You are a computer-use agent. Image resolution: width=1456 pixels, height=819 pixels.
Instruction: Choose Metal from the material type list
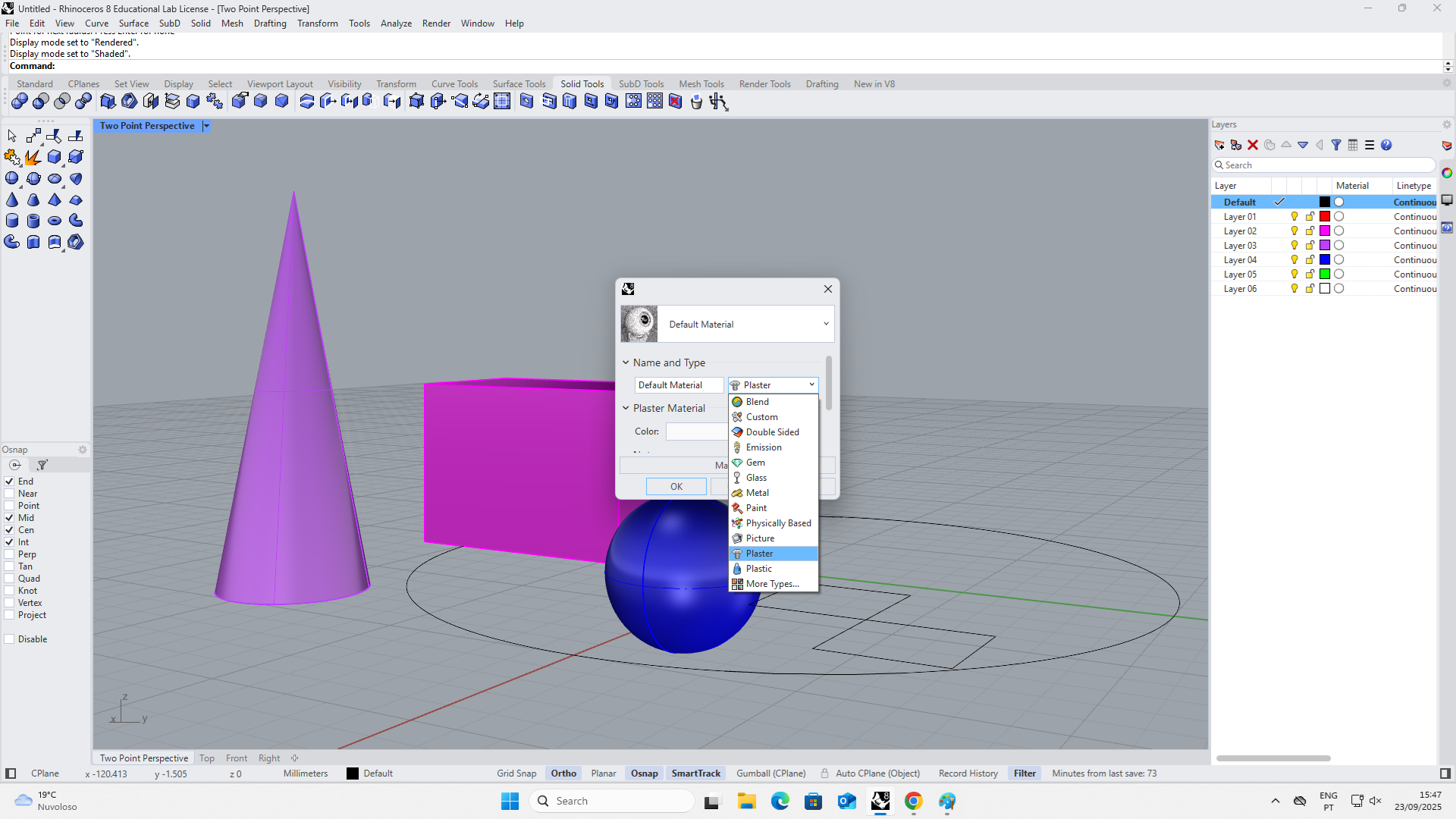[757, 493]
